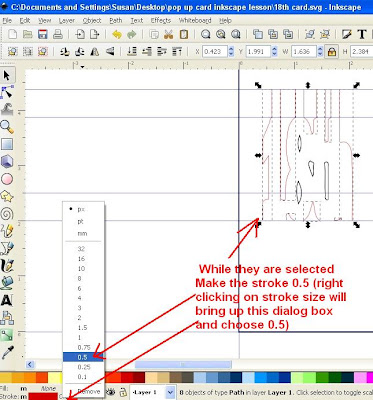Select the px unit radio option
Viewport: 373px width, 400px height.
point(81,209)
